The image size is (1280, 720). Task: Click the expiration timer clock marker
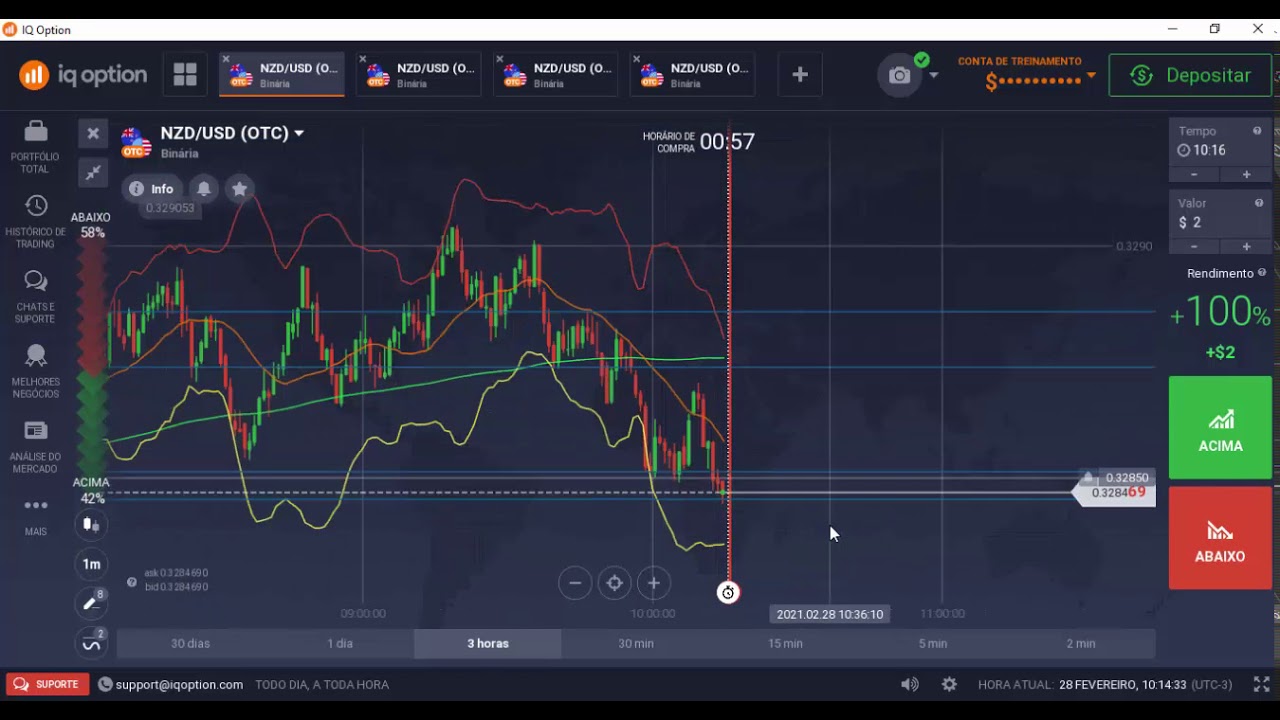[x=728, y=593]
